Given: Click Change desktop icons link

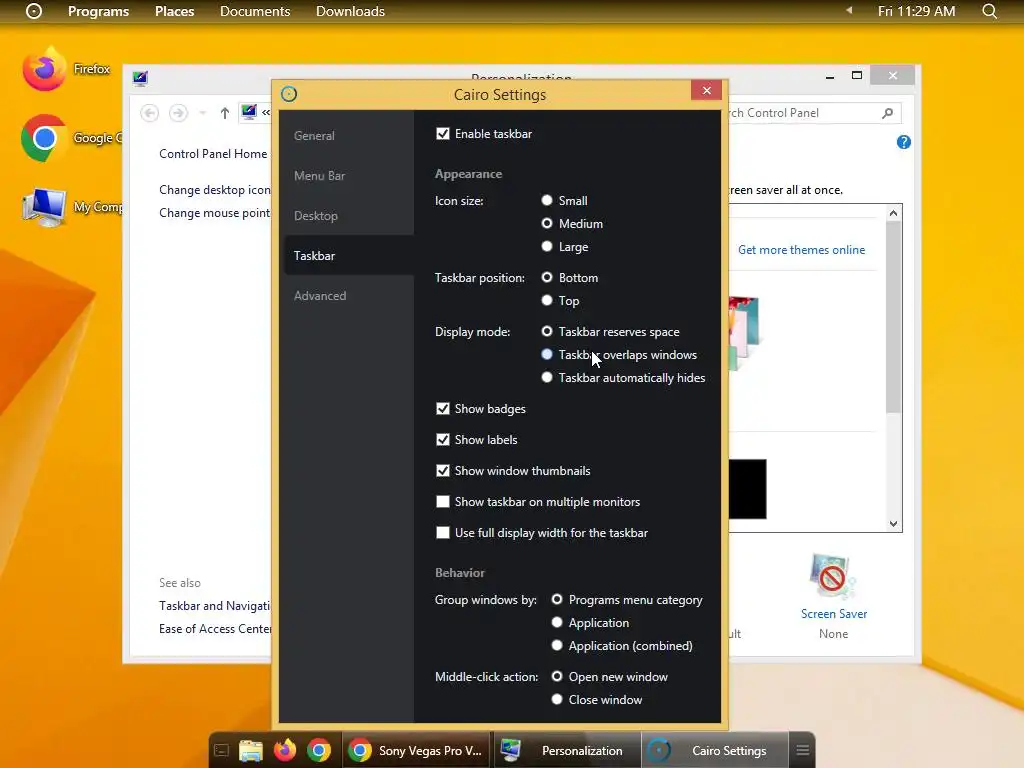Looking at the screenshot, I should [215, 190].
